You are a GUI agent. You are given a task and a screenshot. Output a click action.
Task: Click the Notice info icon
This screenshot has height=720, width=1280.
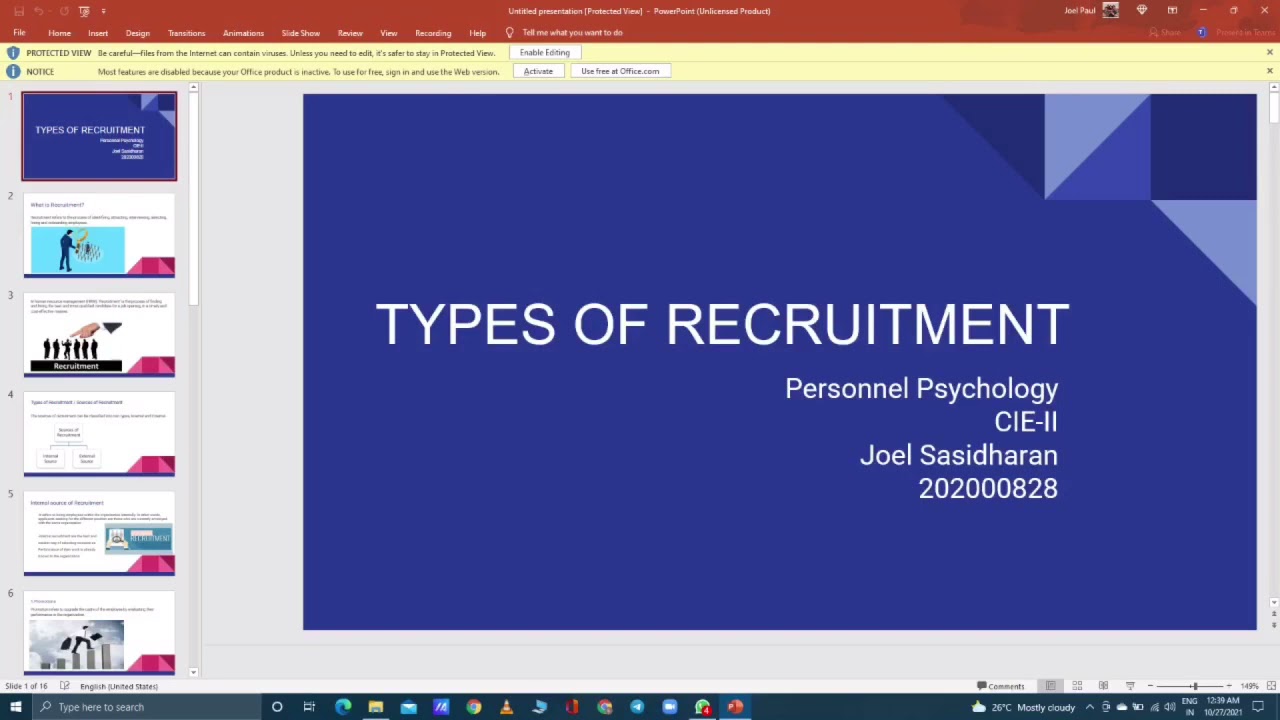pyautogui.click(x=13, y=71)
